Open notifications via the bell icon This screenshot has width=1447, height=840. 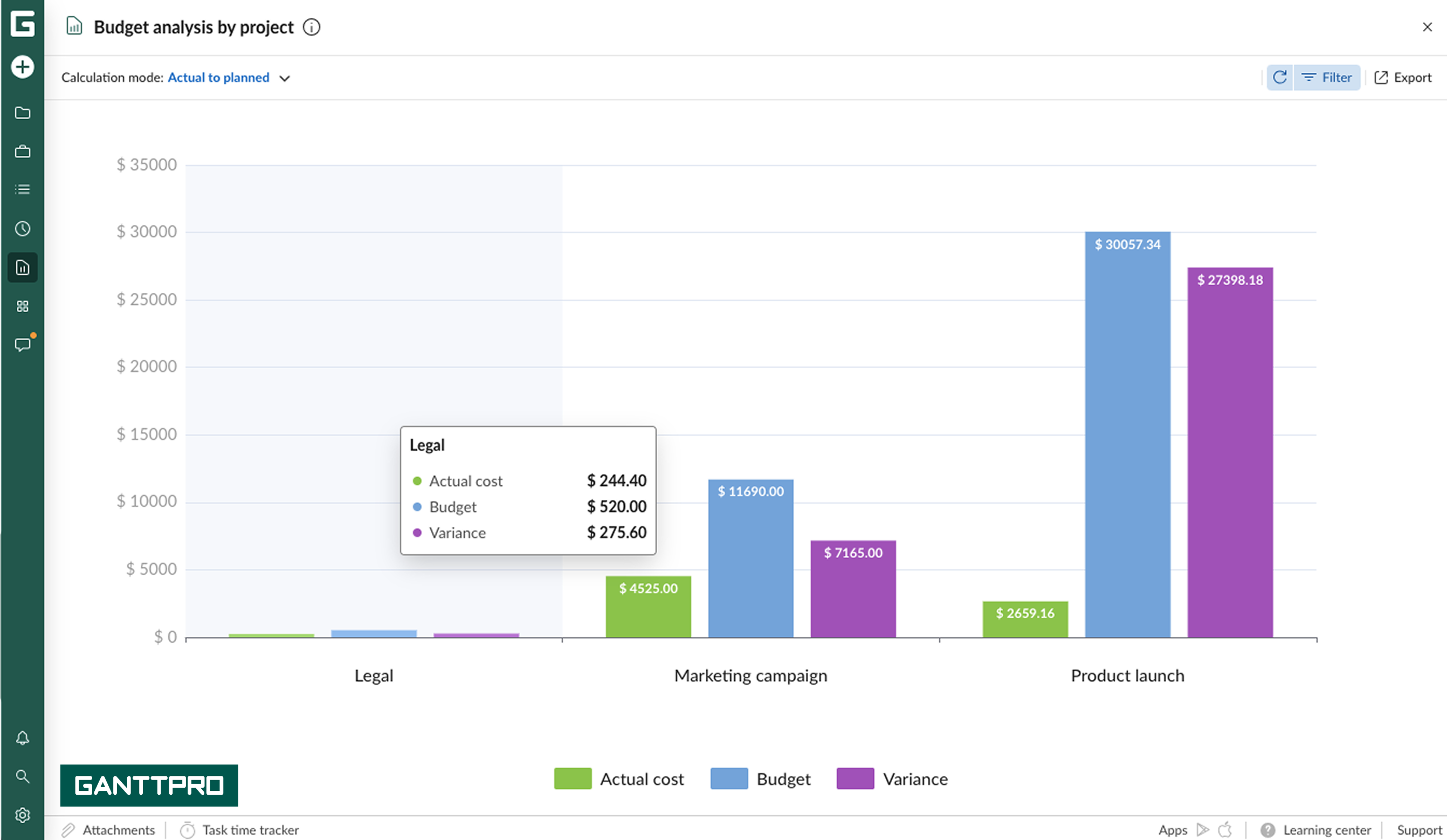(23, 738)
